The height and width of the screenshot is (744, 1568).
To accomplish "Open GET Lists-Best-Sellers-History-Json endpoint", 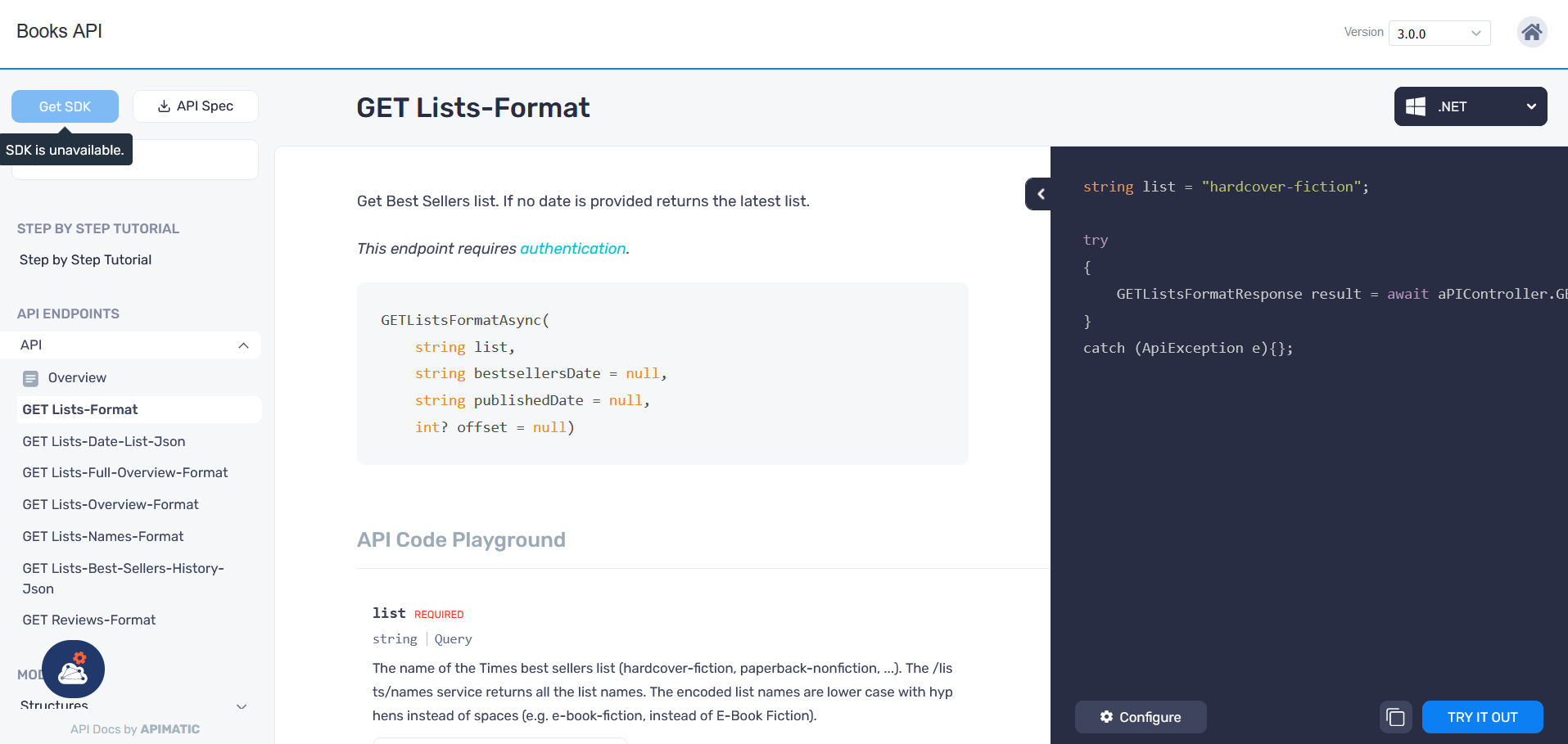I will (x=123, y=578).
